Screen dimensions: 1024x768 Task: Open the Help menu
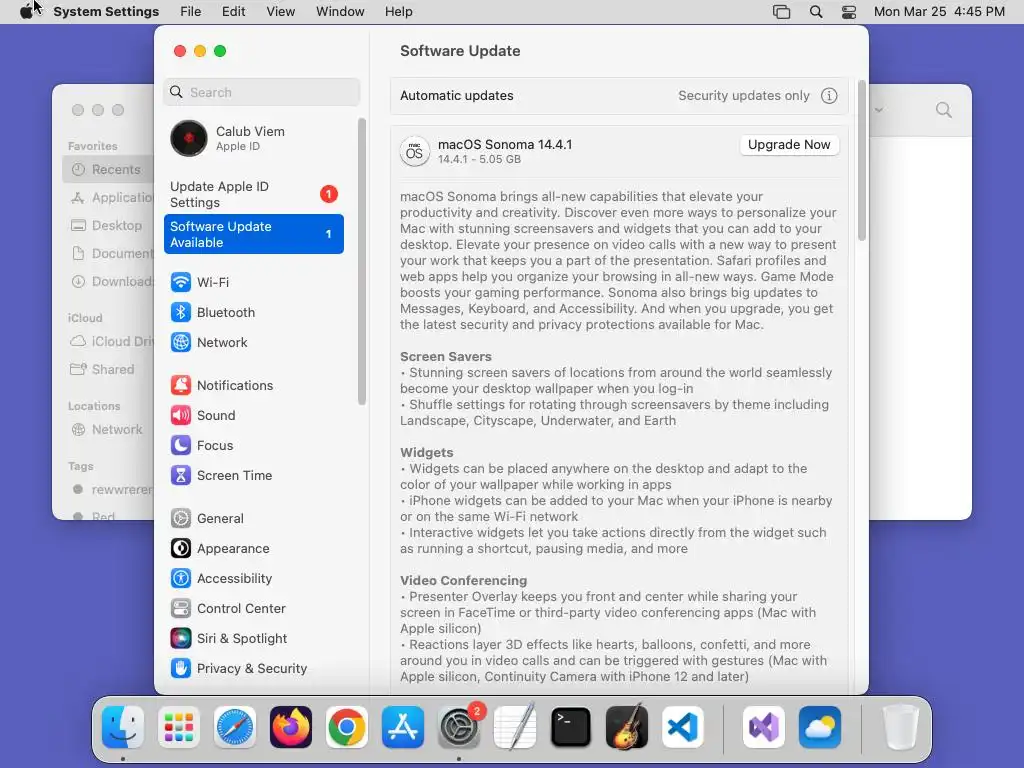(x=398, y=12)
